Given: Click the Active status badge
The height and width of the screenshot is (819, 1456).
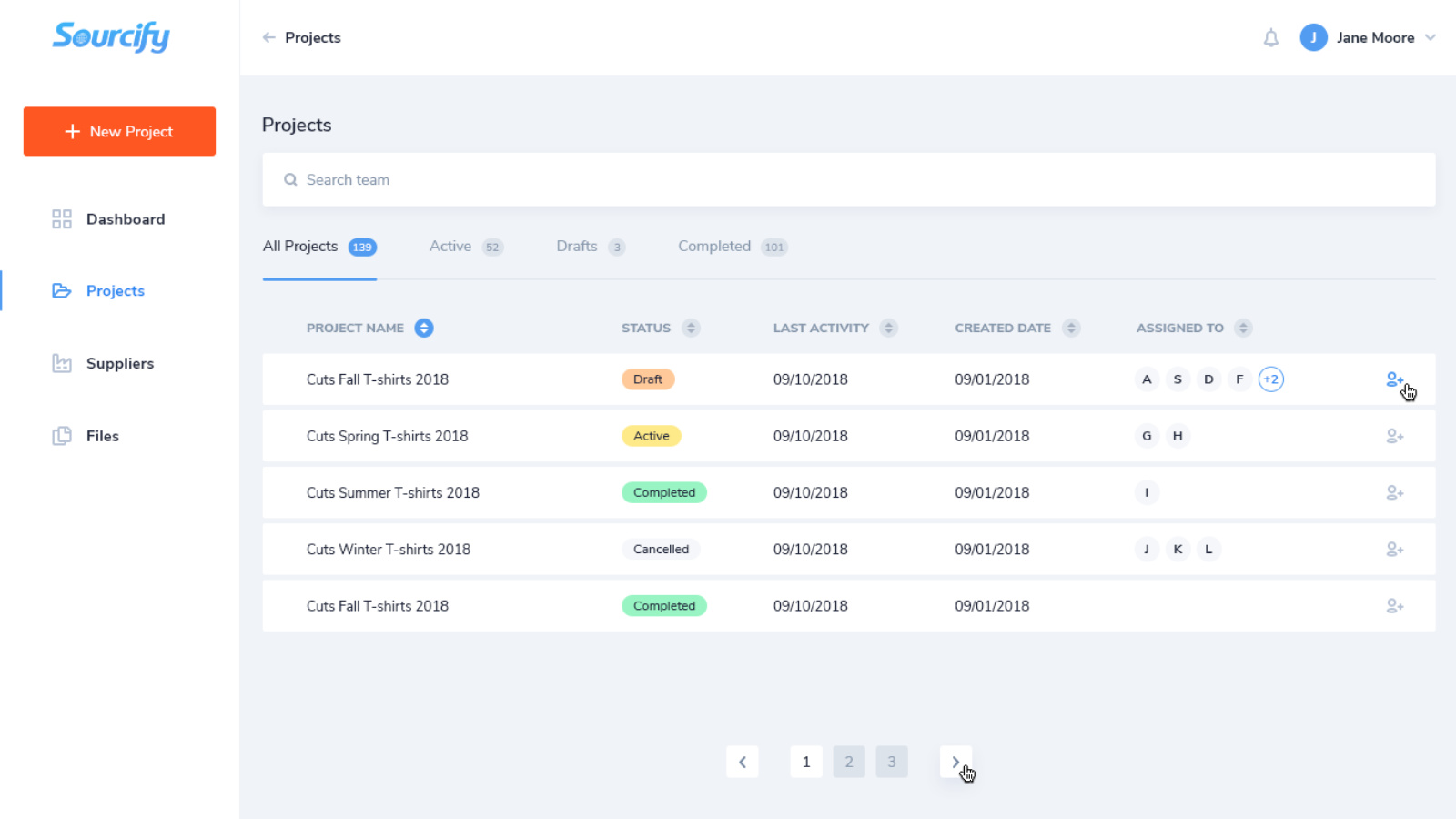Looking at the screenshot, I should click(652, 436).
